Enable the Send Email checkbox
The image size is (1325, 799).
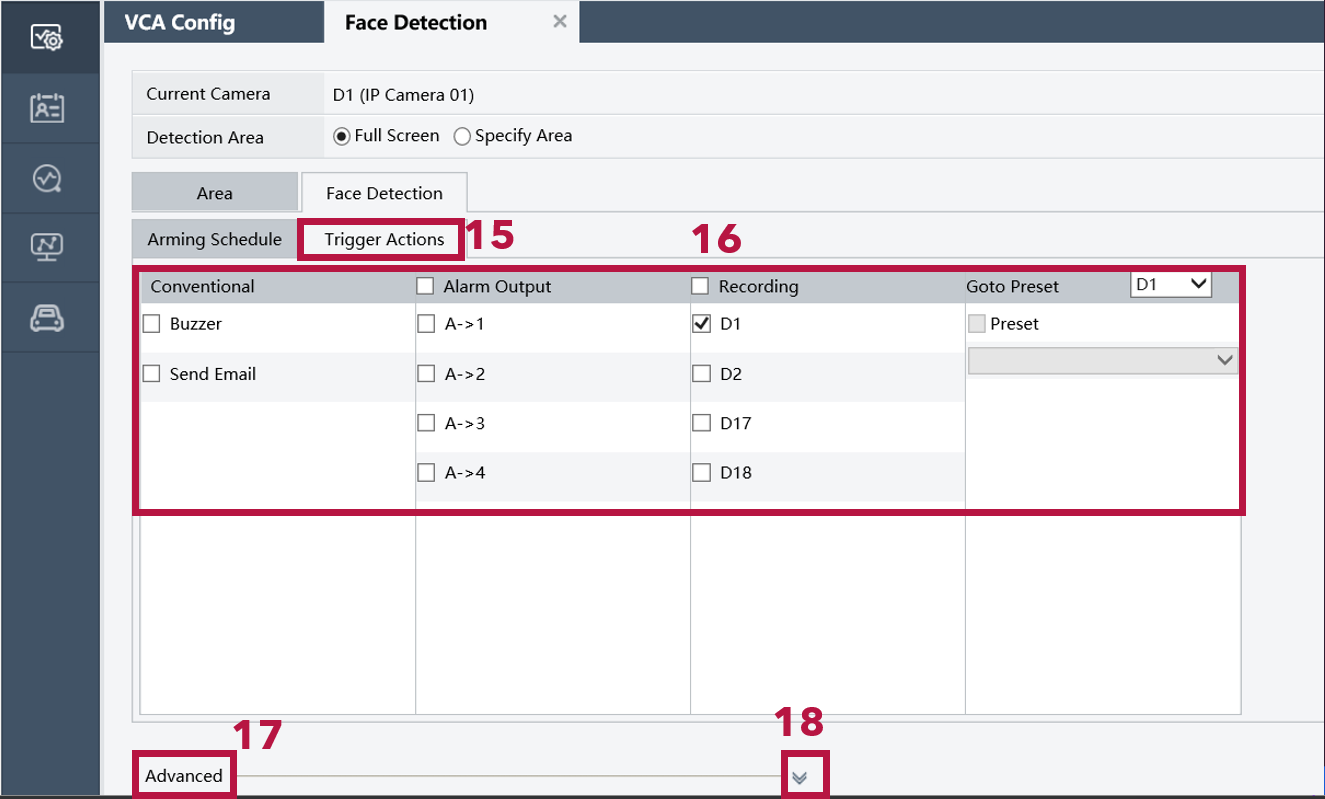[152, 374]
